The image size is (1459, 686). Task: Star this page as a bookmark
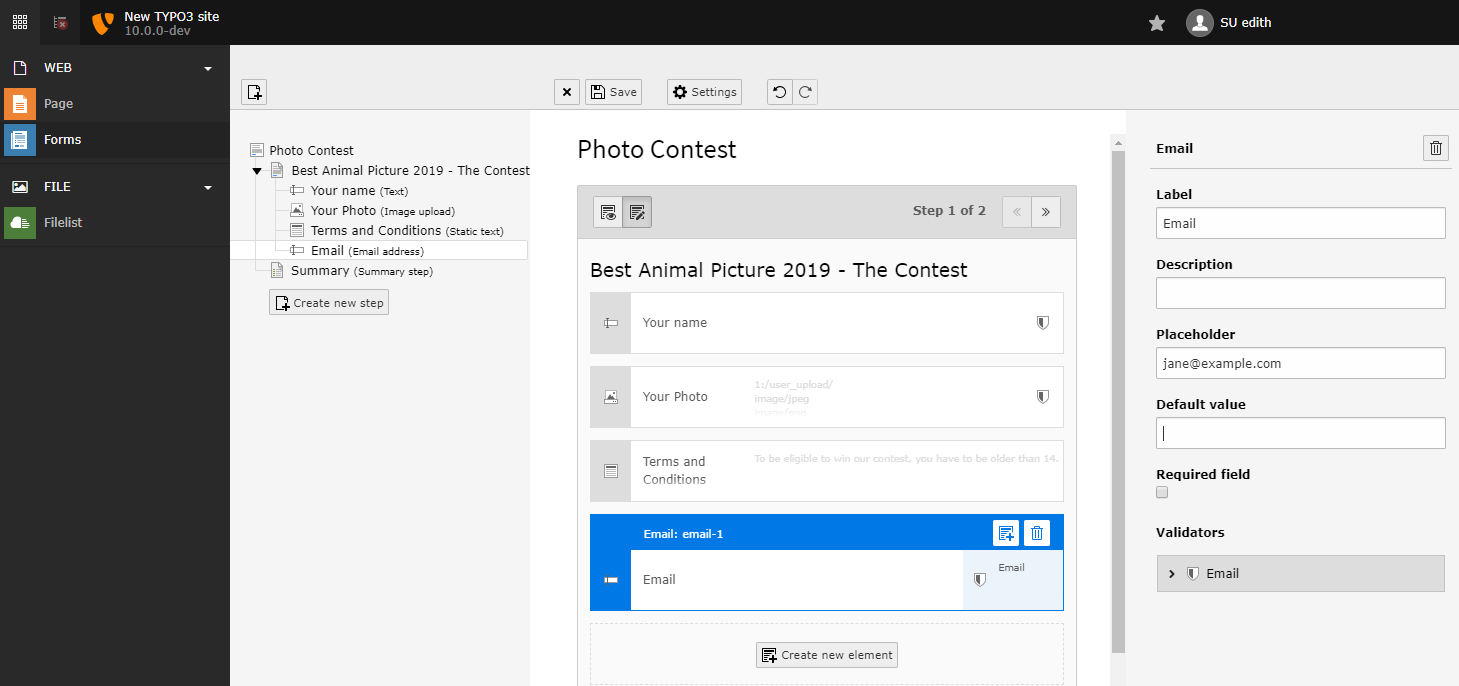pyautogui.click(x=1156, y=21)
